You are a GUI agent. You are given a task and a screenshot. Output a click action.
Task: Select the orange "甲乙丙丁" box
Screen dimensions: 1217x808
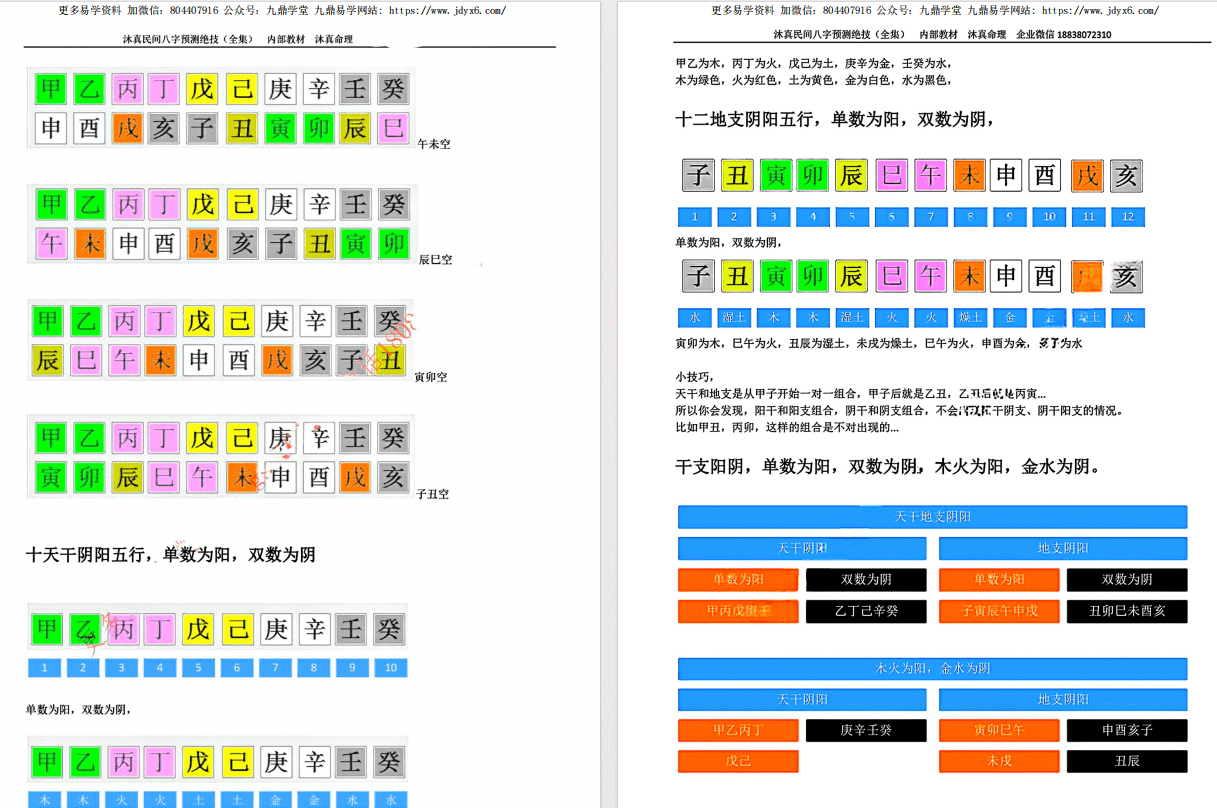738,731
